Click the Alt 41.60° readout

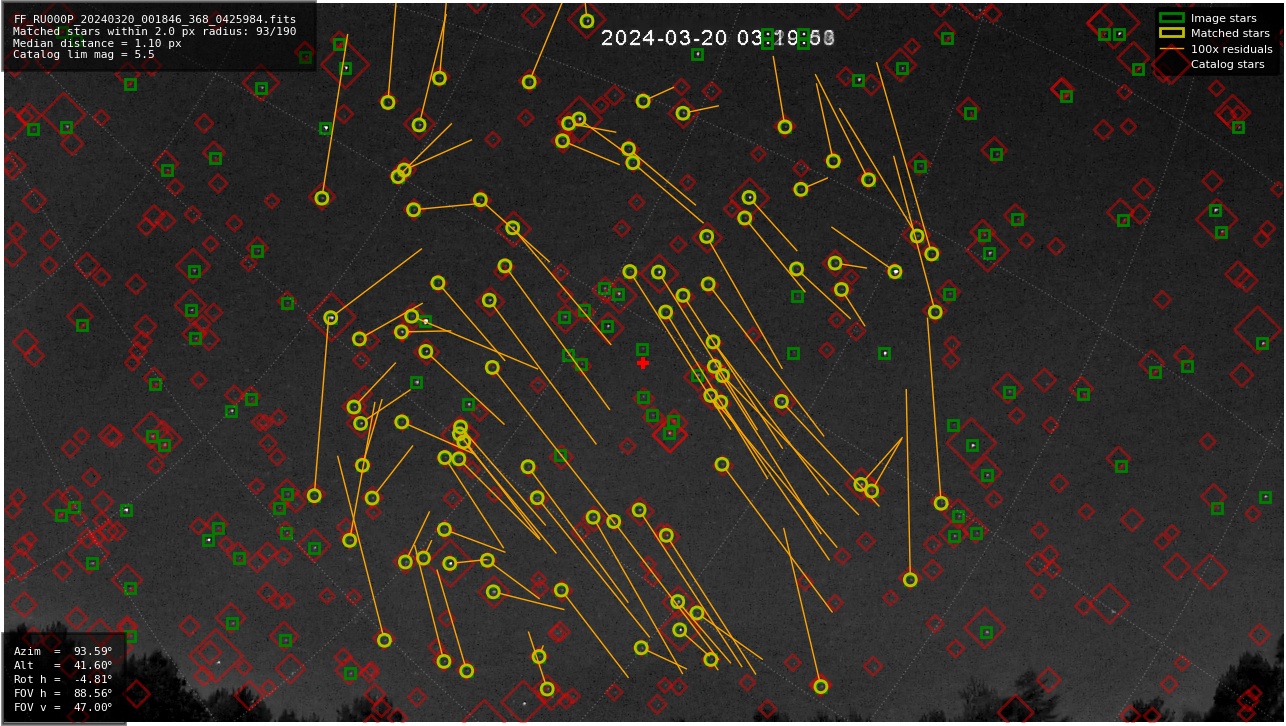[63, 665]
